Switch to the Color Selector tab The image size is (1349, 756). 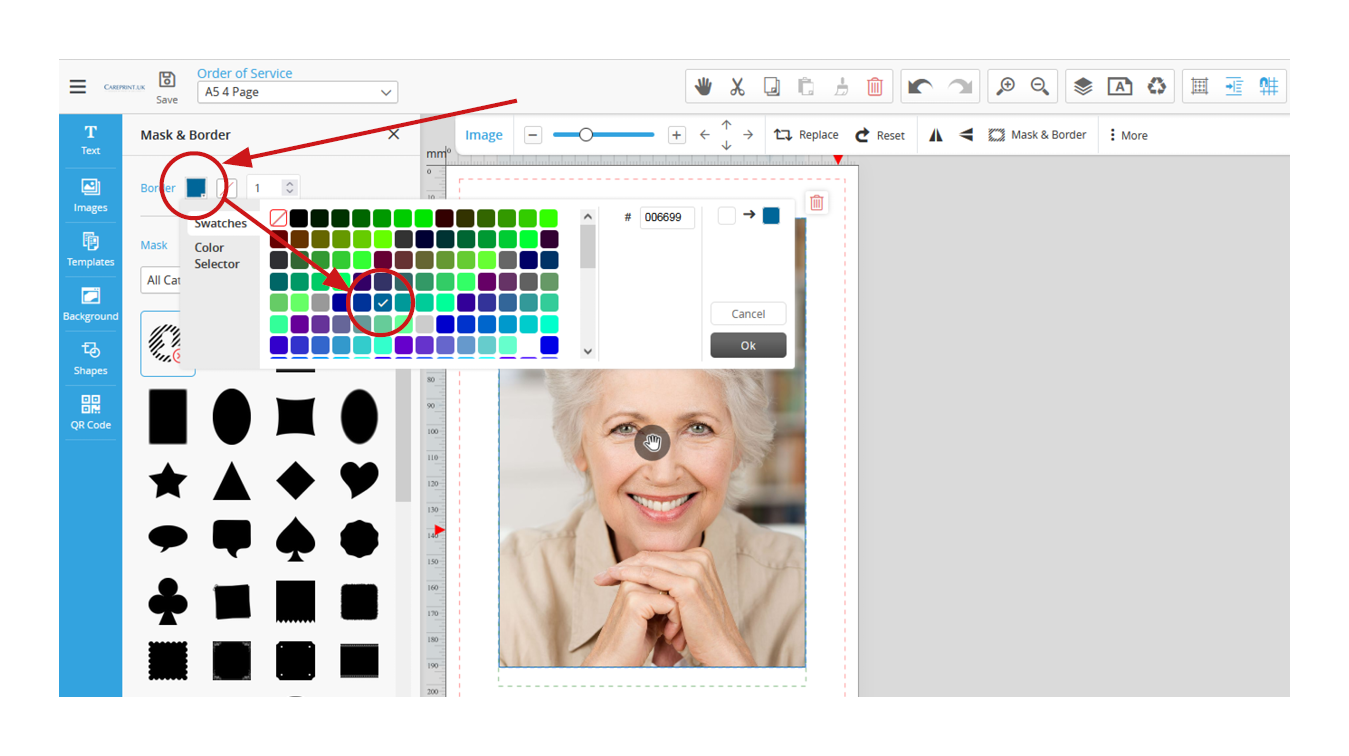coord(217,256)
